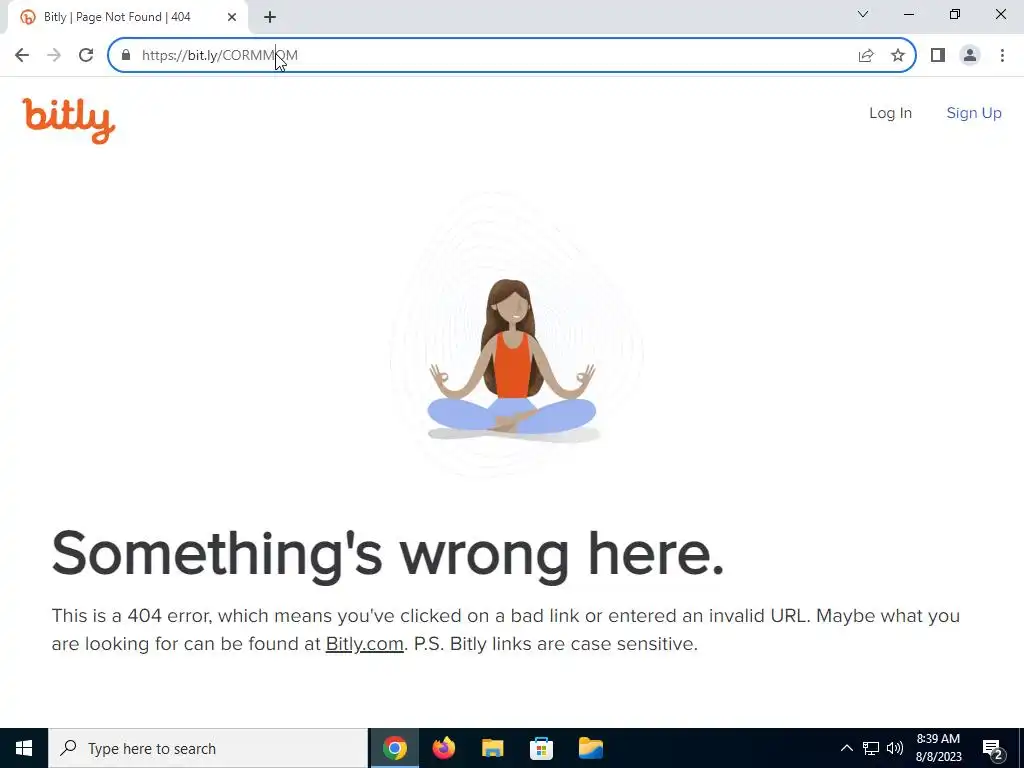This screenshot has width=1024, height=768.
Task: Open Microsoft Store from the taskbar
Action: click(541, 748)
